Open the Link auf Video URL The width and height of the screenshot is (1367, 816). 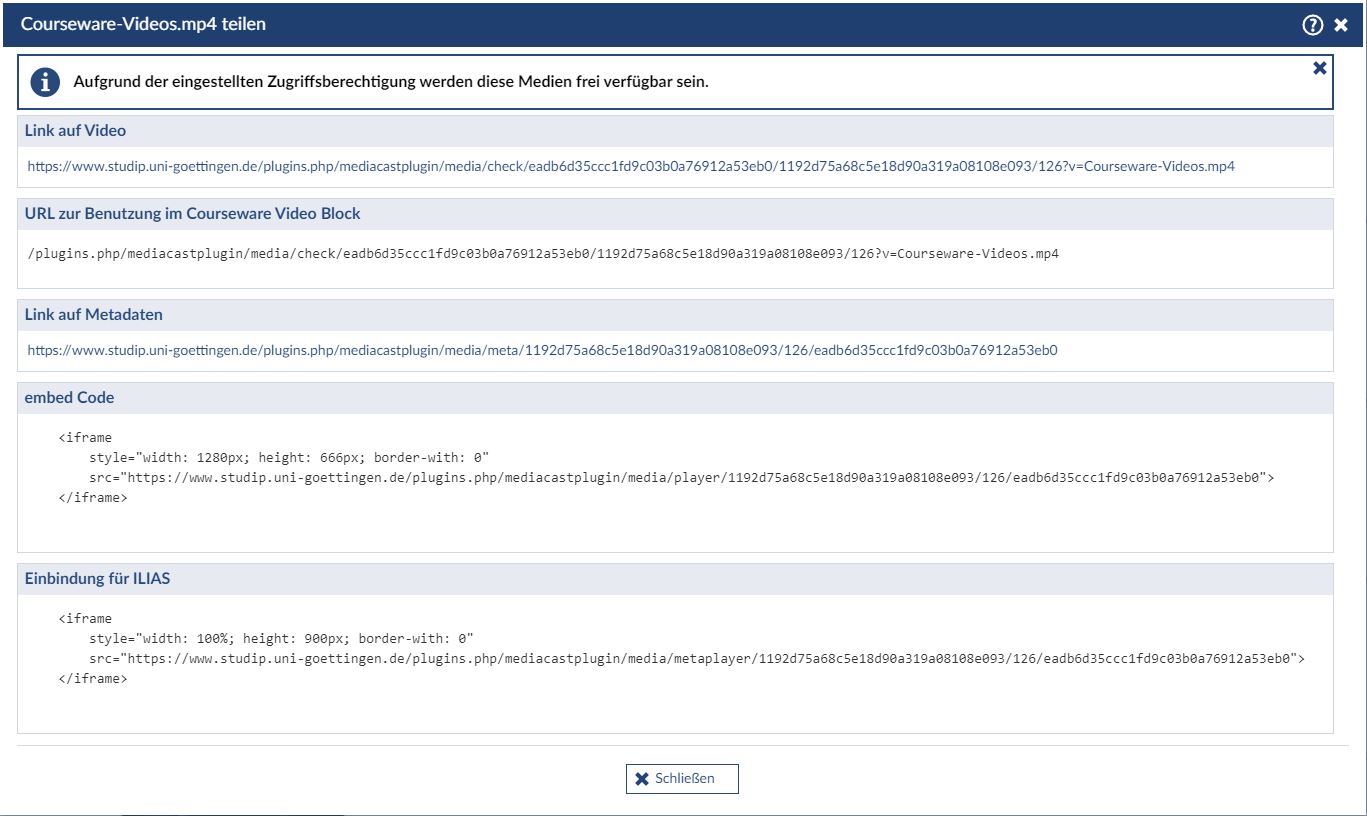630,166
